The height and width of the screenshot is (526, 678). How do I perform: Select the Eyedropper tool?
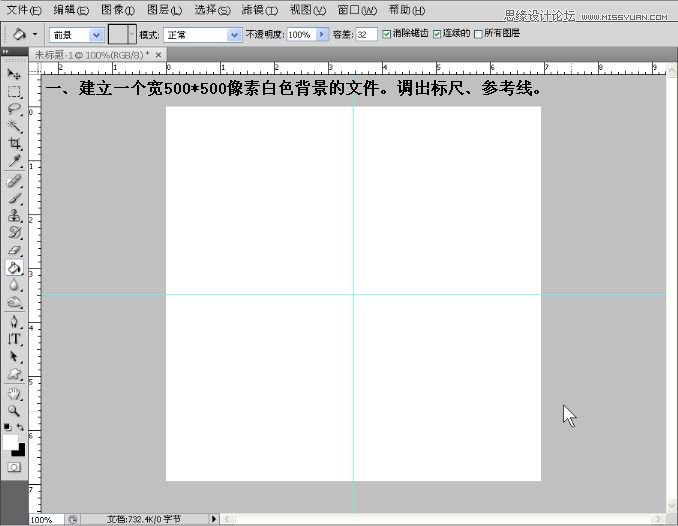click(14, 161)
